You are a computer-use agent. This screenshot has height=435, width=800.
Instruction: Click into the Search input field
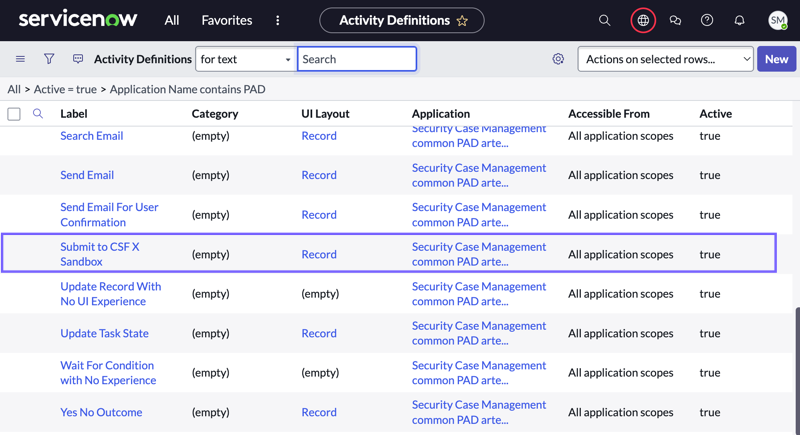tap(357, 59)
